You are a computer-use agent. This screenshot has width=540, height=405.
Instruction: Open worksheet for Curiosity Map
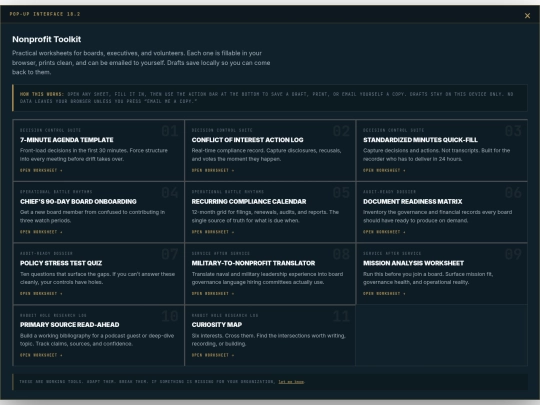[x=213, y=355]
